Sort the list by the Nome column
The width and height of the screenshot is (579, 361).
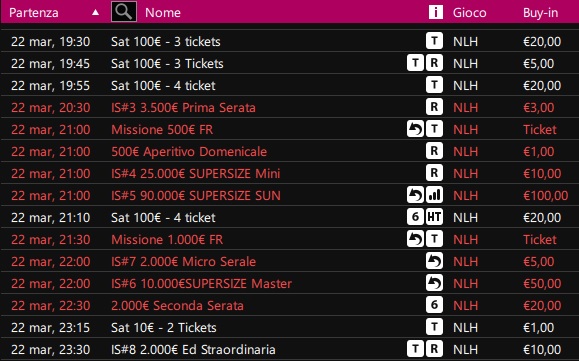(x=163, y=13)
